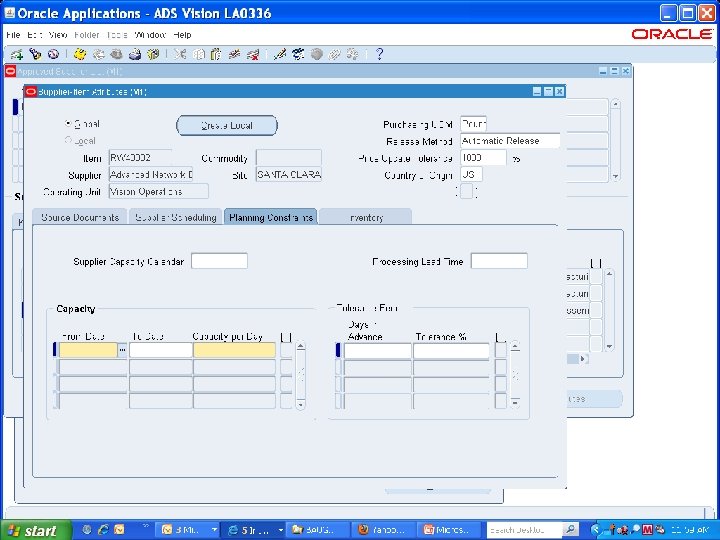Click the Paste clipboard toolbar icon
This screenshot has height=540, width=720.
(216, 54)
